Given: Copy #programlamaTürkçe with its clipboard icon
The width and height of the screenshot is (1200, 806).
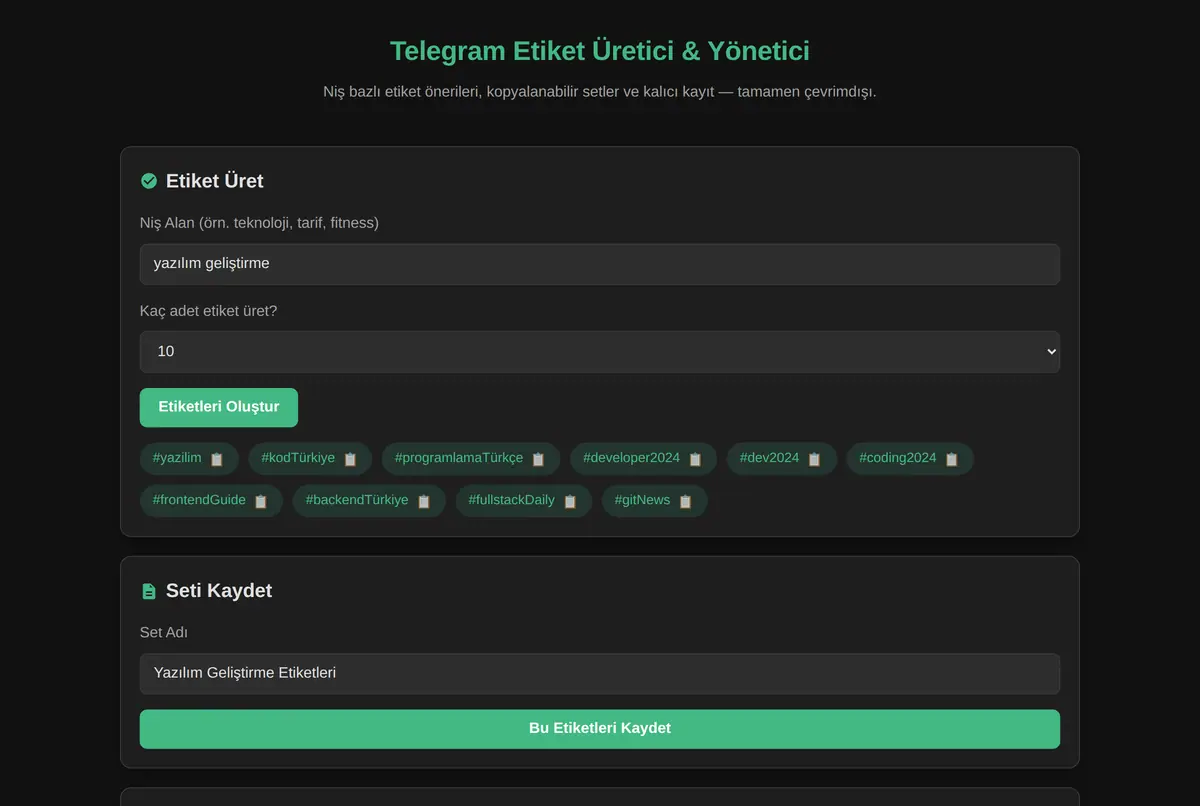Looking at the screenshot, I should click(x=538, y=459).
